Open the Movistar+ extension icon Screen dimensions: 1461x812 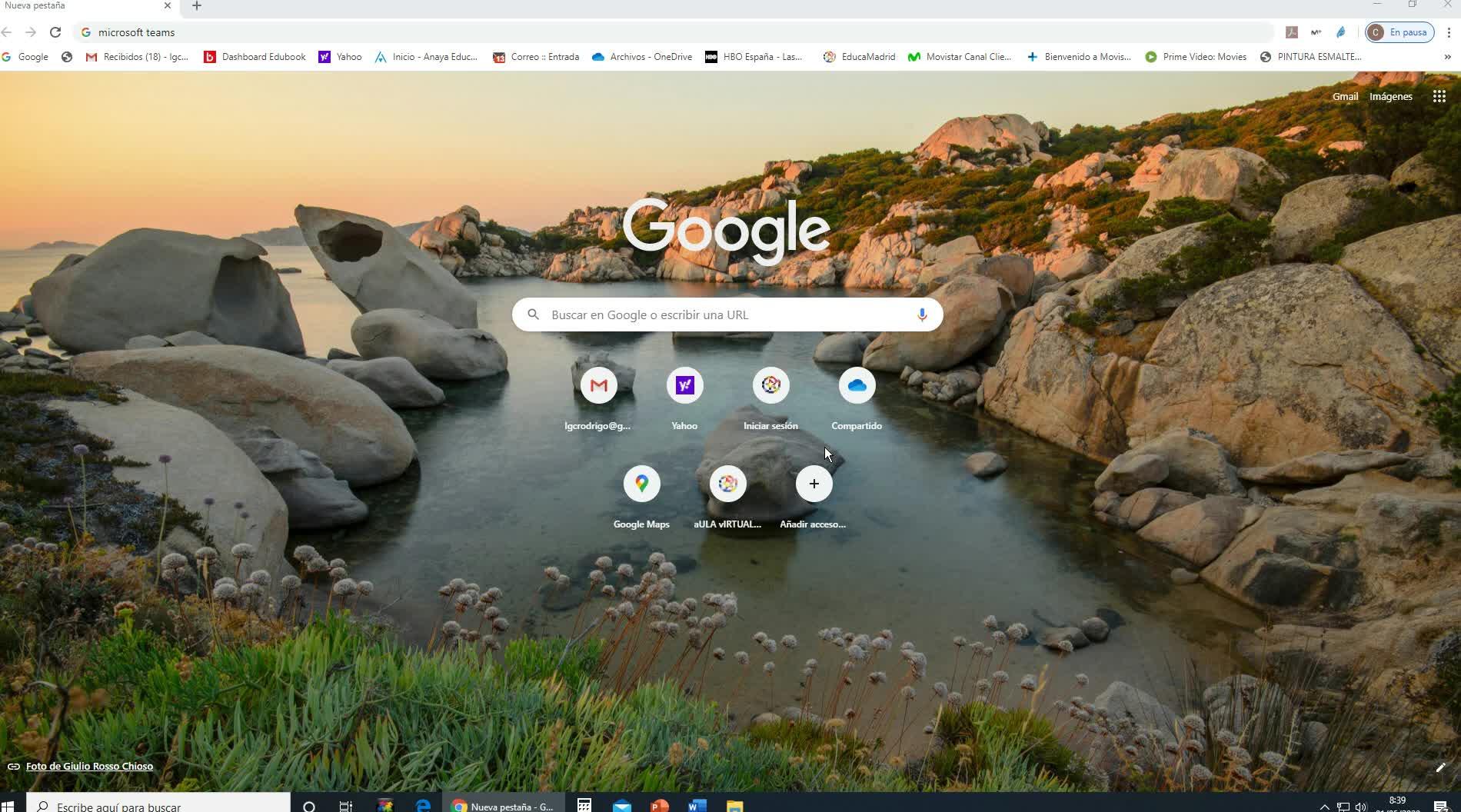click(x=1316, y=32)
